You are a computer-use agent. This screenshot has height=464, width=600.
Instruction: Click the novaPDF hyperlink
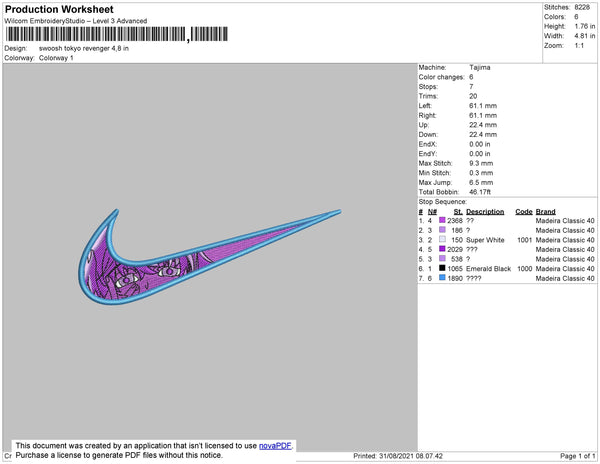coord(275,446)
